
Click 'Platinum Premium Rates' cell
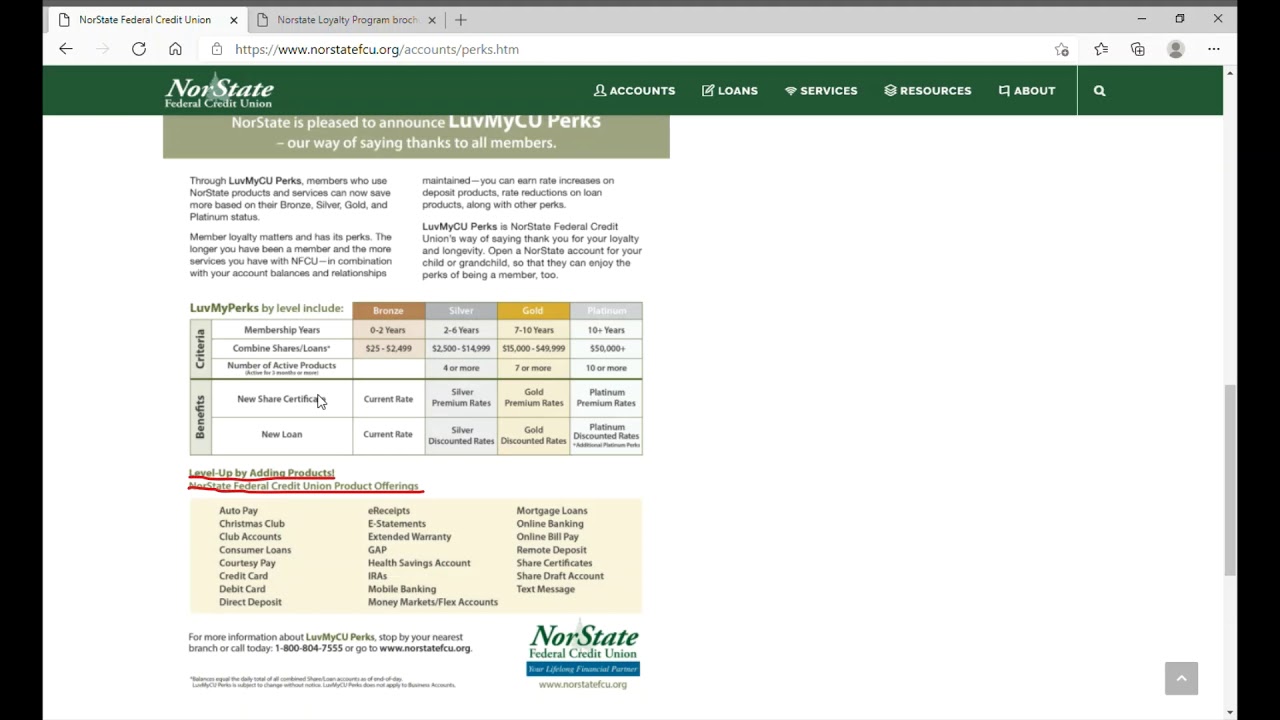606,398
